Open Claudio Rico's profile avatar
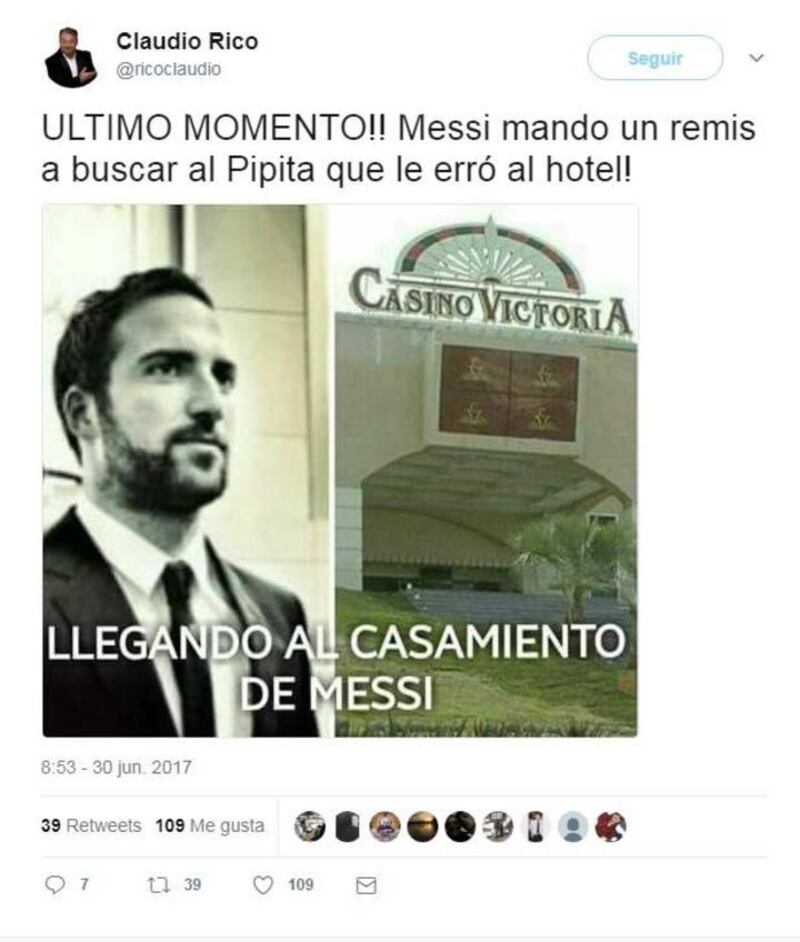800x942 pixels. click(70, 58)
